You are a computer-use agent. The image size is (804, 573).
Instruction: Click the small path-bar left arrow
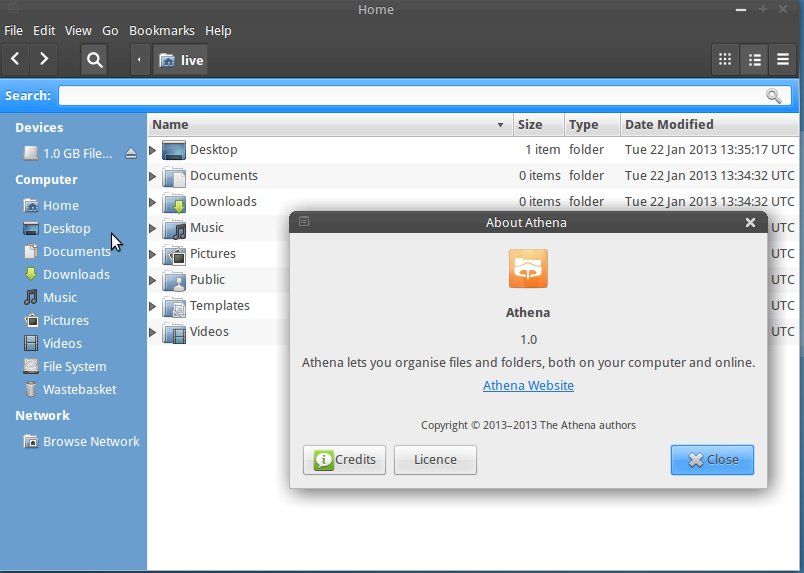click(x=139, y=60)
